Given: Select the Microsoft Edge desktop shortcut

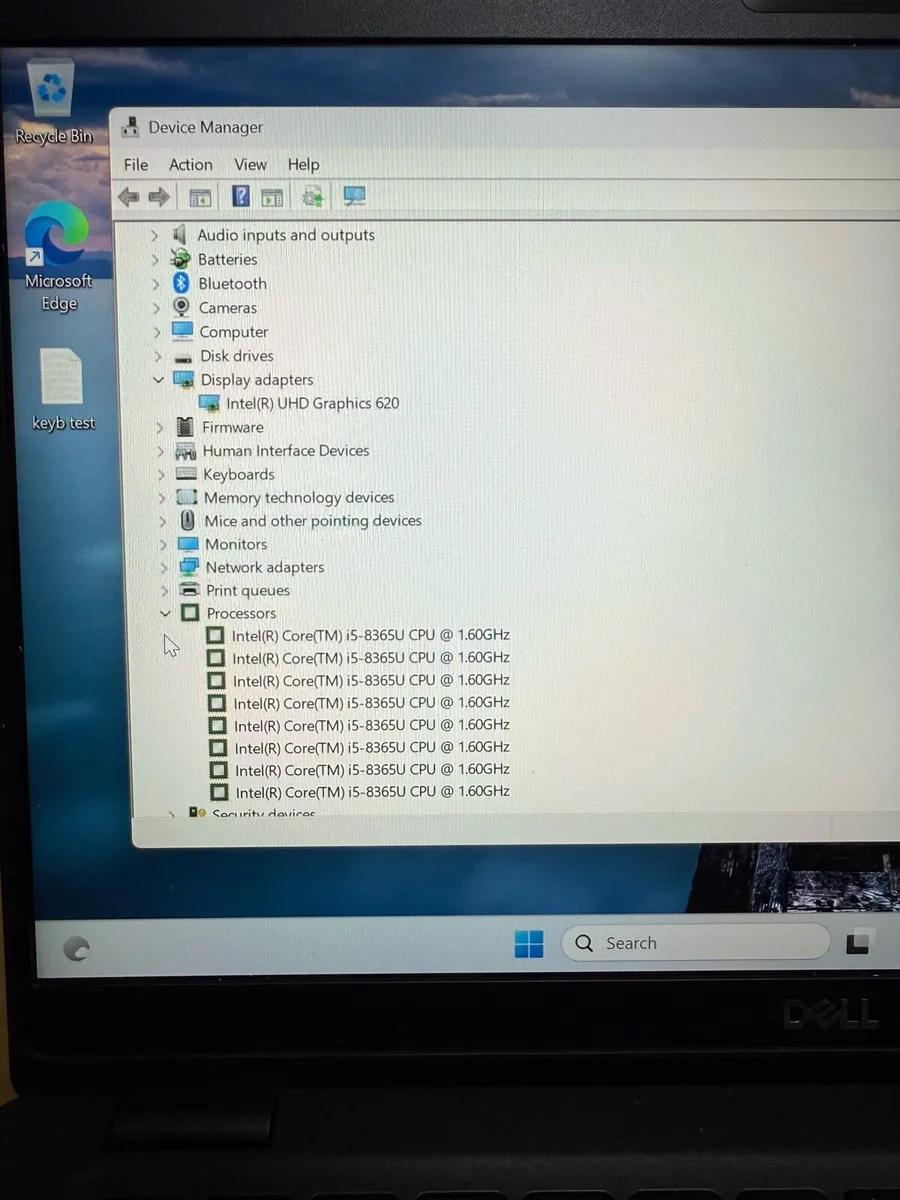Looking at the screenshot, I should [58, 258].
